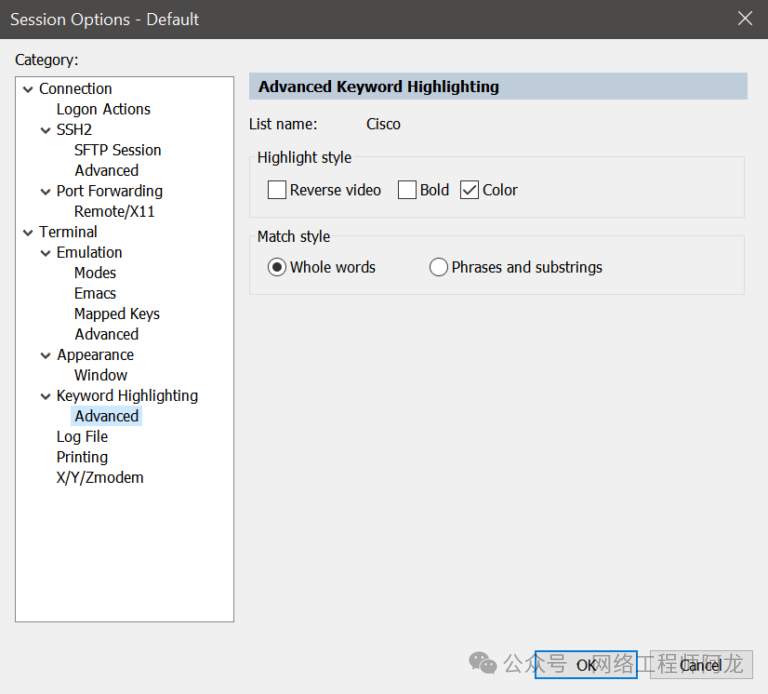Image resolution: width=768 pixels, height=694 pixels.
Task: Close the Session Options dialog
Action: 744,19
